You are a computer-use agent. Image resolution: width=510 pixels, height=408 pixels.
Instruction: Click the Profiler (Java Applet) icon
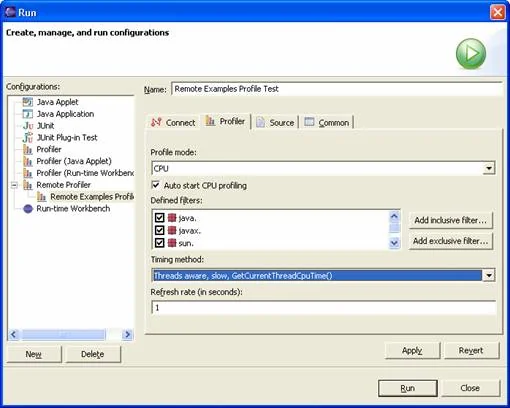point(28,161)
